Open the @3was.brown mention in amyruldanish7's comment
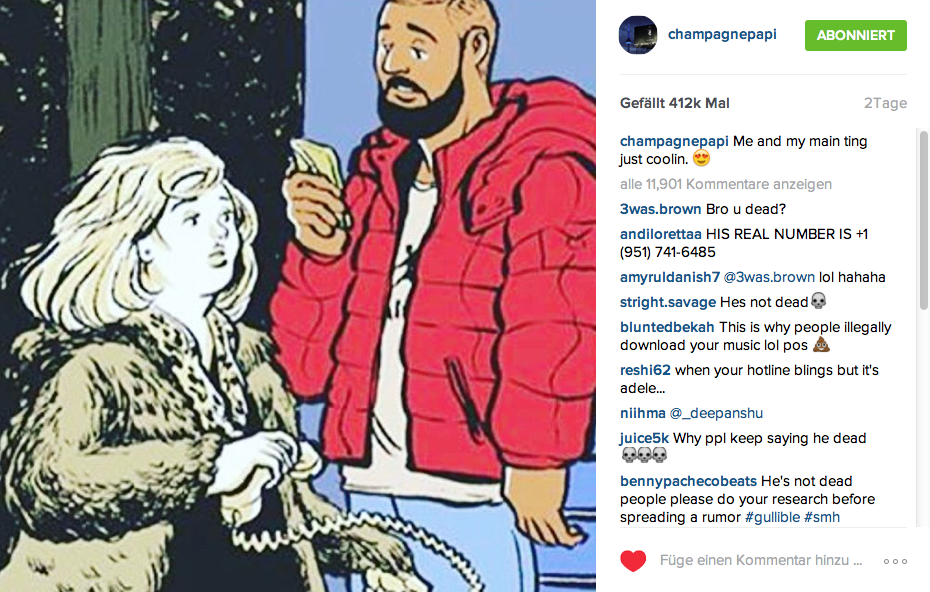The height and width of the screenshot is (592, 930). tap(769, 277)
